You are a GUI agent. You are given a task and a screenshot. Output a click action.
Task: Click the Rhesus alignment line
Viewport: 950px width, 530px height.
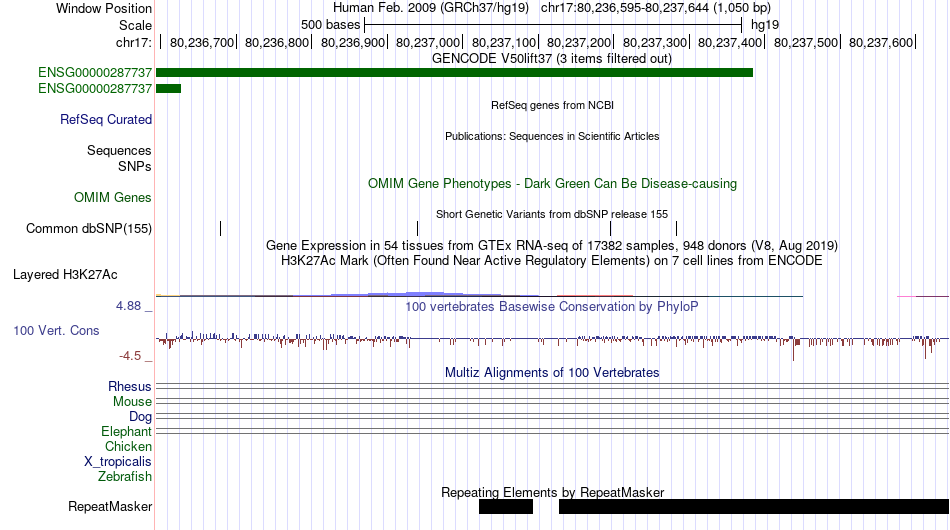pyautogui.click(x=553, y=386)
